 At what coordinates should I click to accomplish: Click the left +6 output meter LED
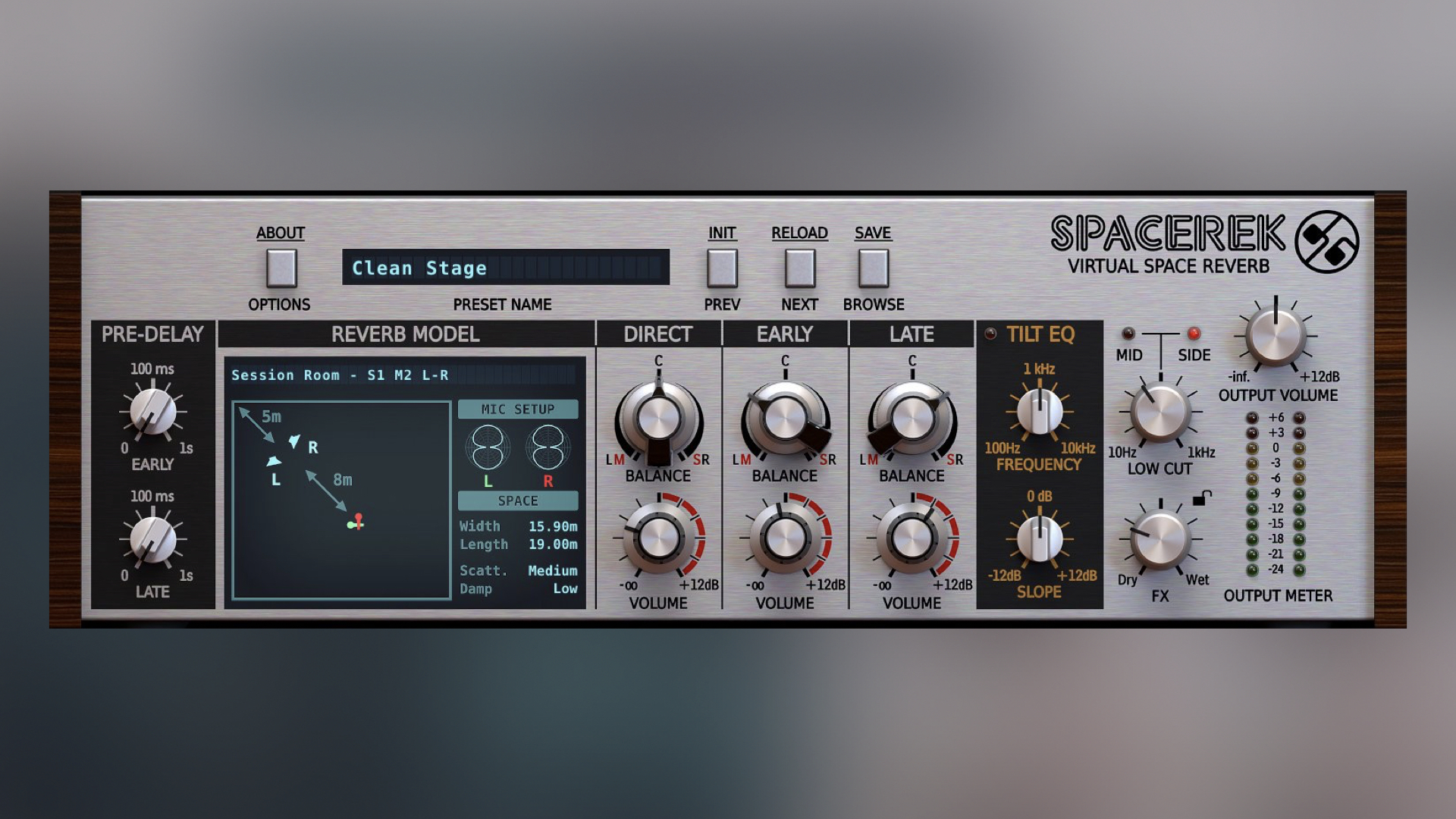(x=1252, y=418)
